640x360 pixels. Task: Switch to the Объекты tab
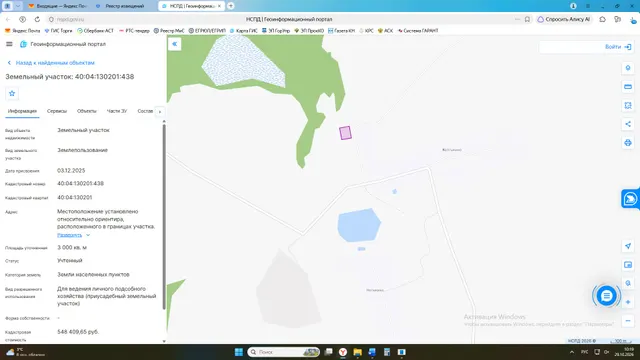[x=87, y=111]
